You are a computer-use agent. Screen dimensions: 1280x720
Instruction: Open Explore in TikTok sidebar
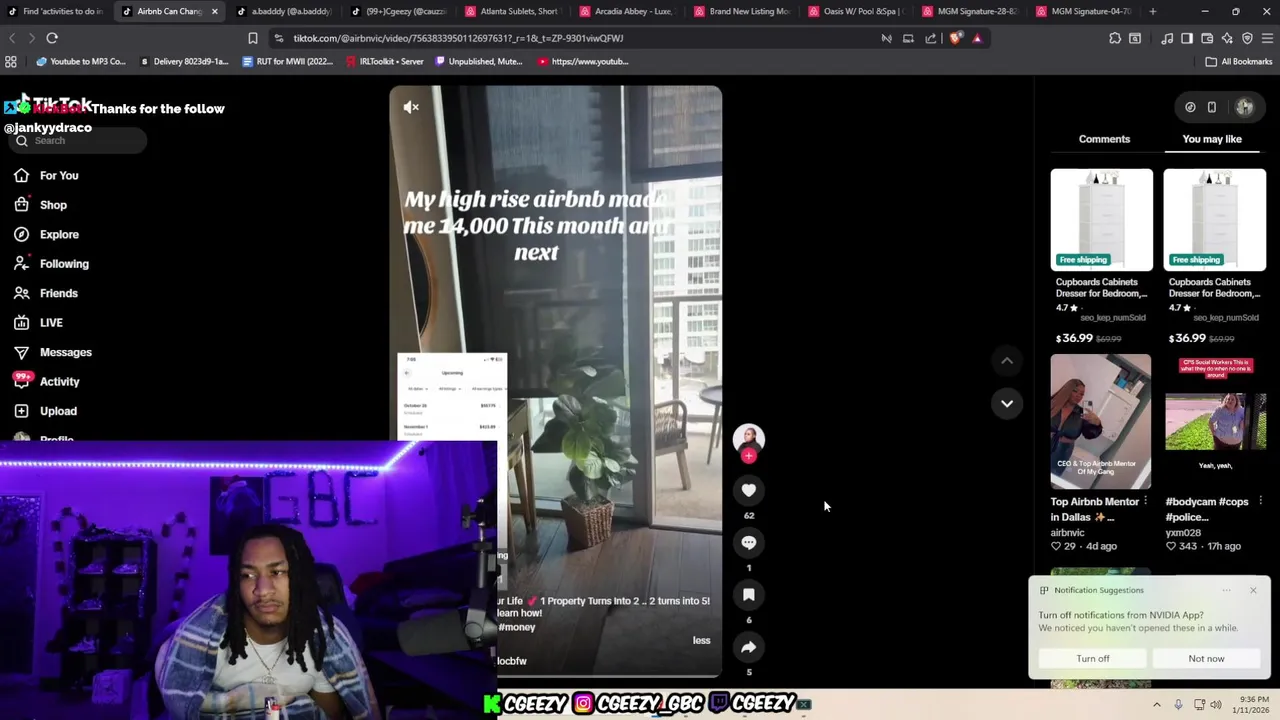[59, 234]
